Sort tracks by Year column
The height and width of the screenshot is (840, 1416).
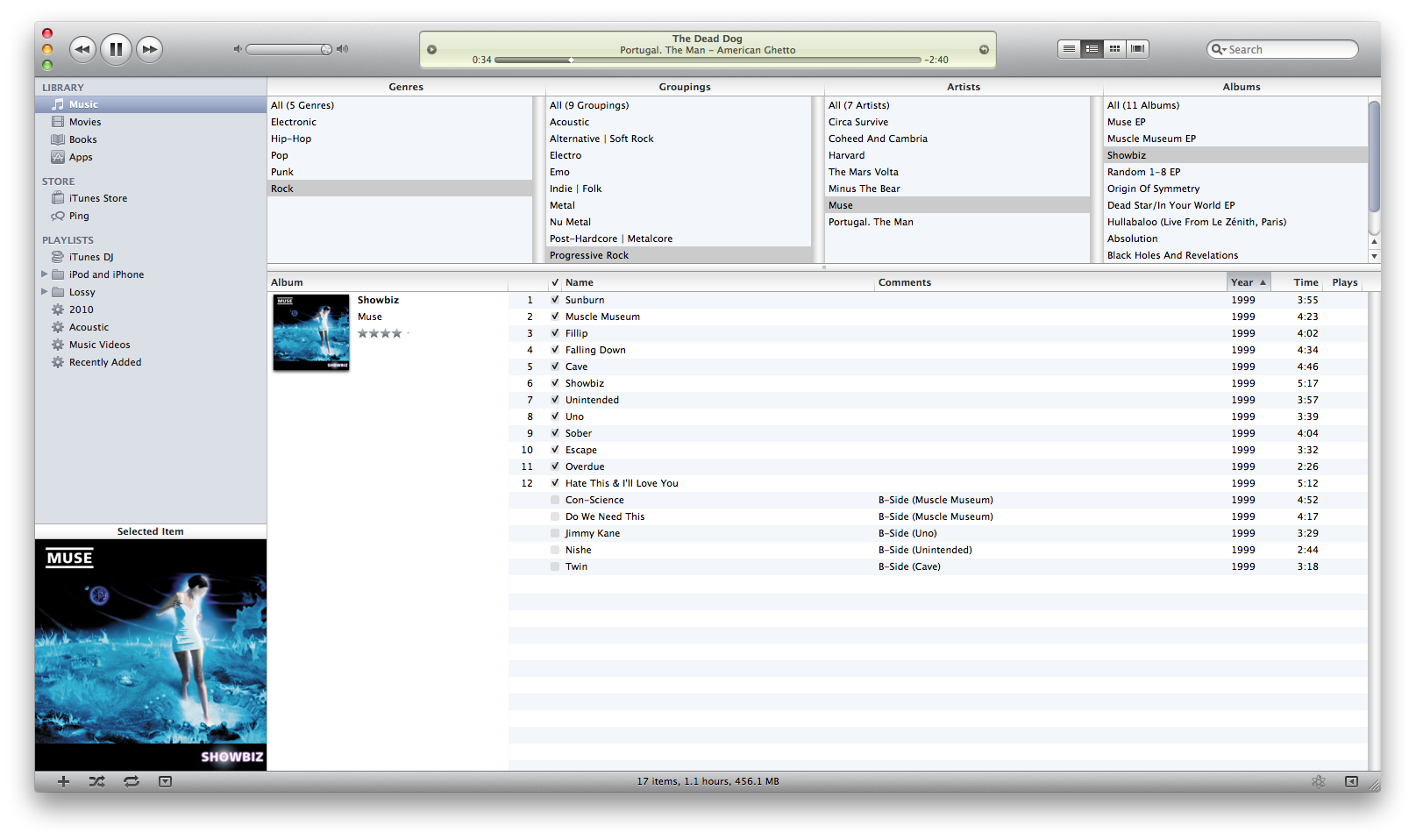[1249, 282]
